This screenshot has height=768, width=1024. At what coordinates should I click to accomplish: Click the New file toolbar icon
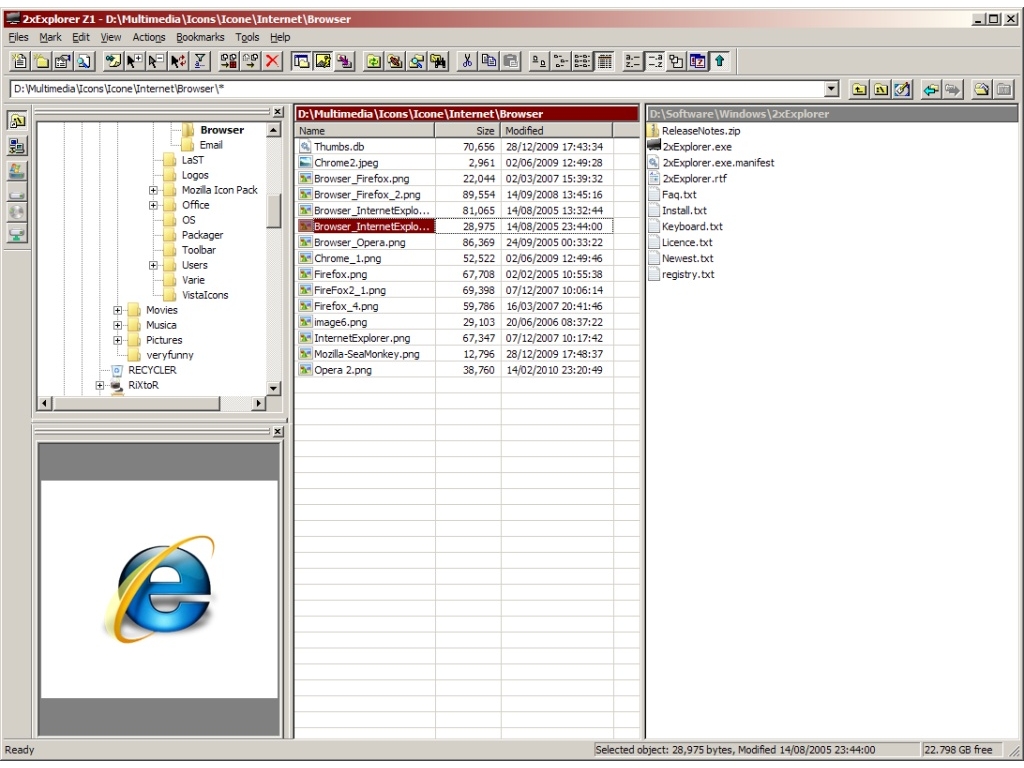(x=20, y=61)
